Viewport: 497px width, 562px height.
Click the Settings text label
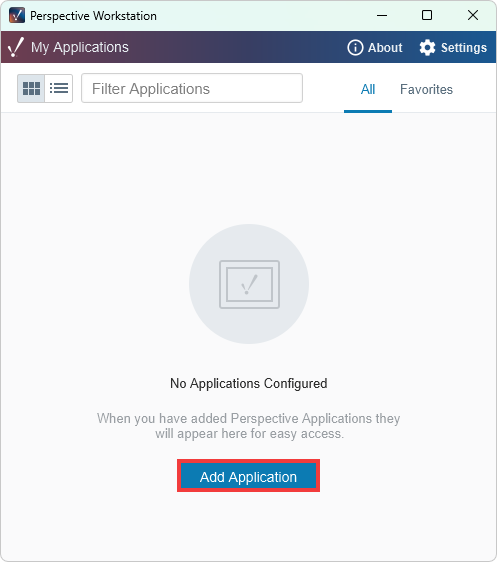tap(464, 48)
